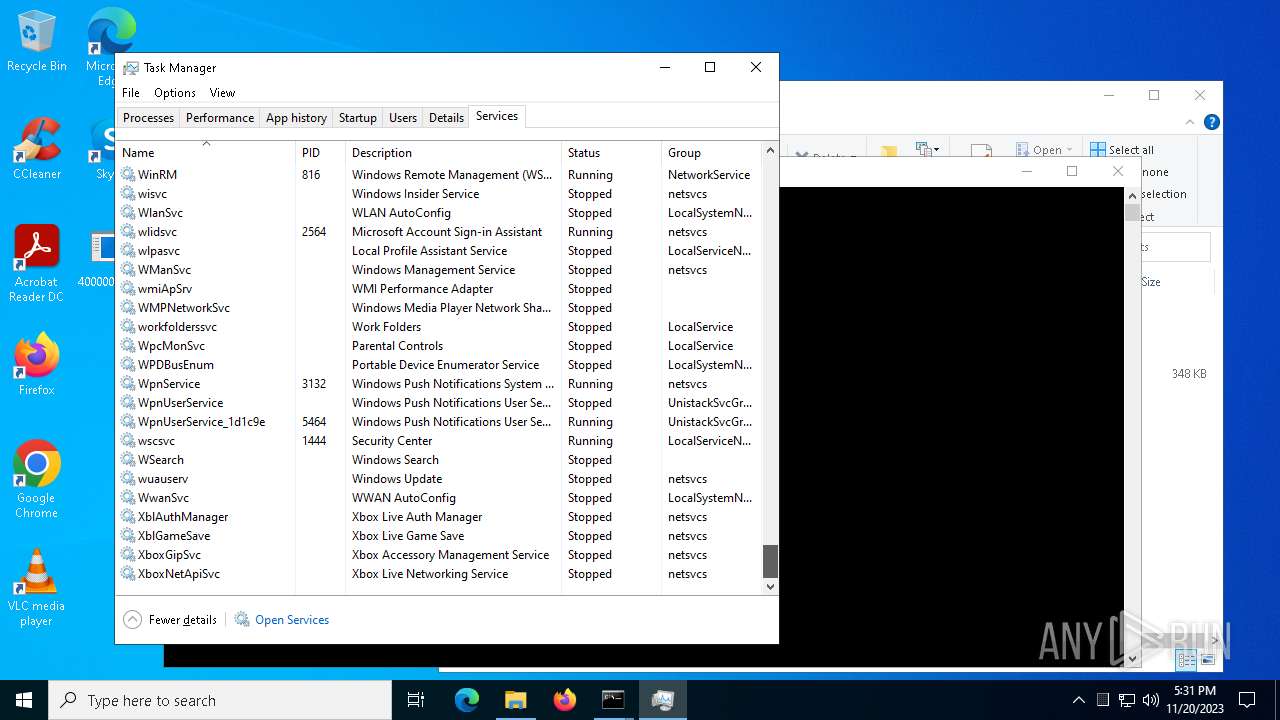Select the WMPNetworkSvc service row
Image resolution: width=1280 pixels, height=720 pixels.
439,308
